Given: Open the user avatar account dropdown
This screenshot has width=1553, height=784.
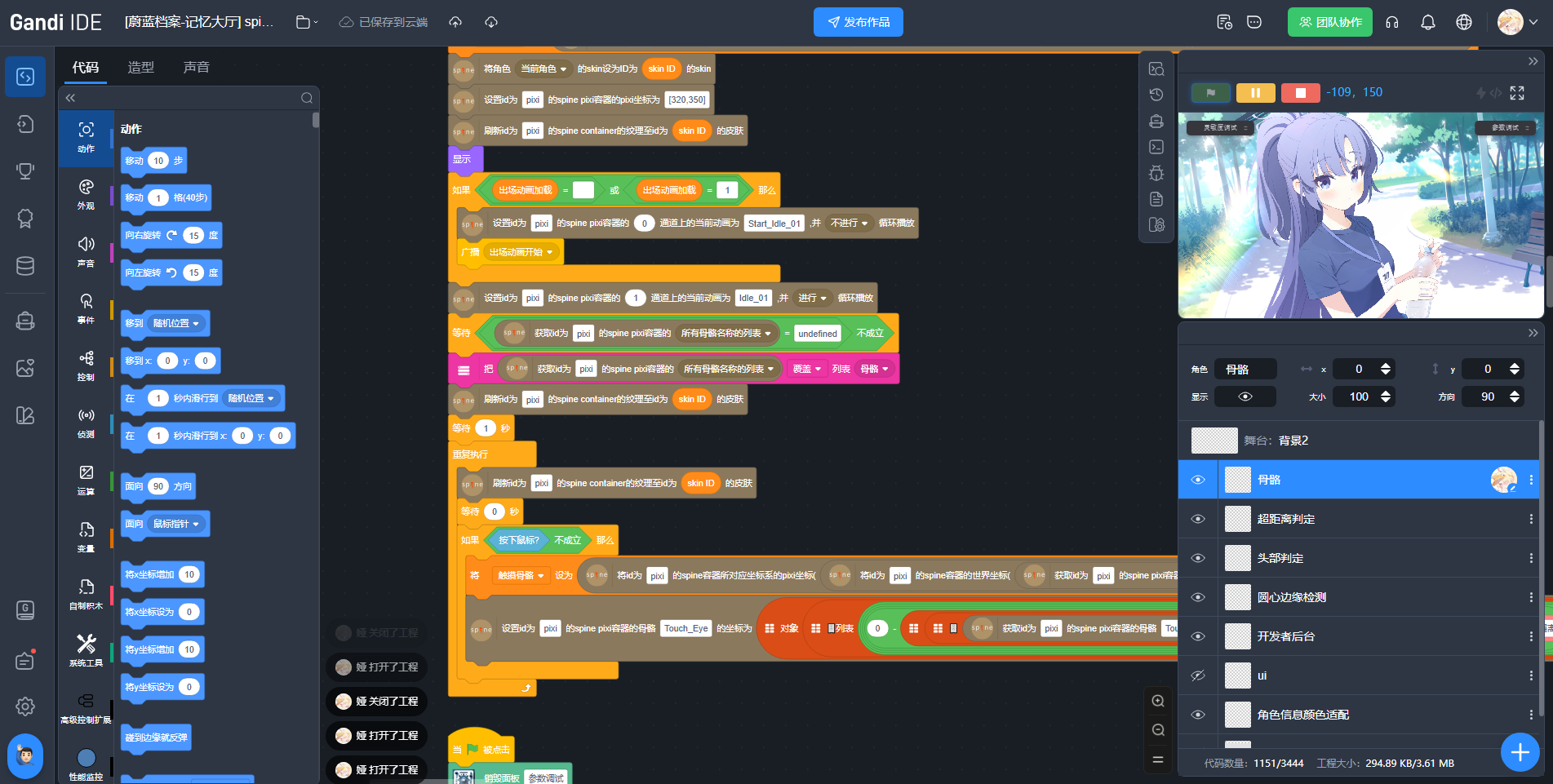Looking at the screenshot, I should click(1519, 22).
